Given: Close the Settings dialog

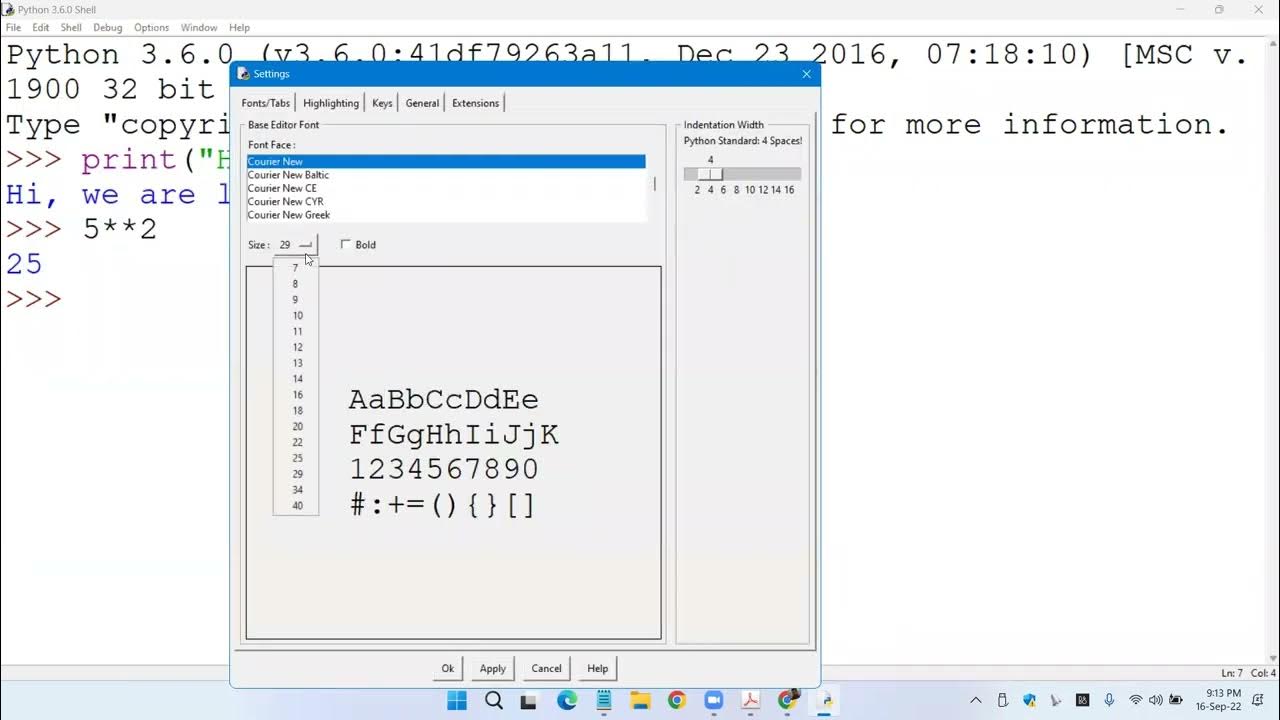Looking at the screenshot, I should [x=806, y=74].
